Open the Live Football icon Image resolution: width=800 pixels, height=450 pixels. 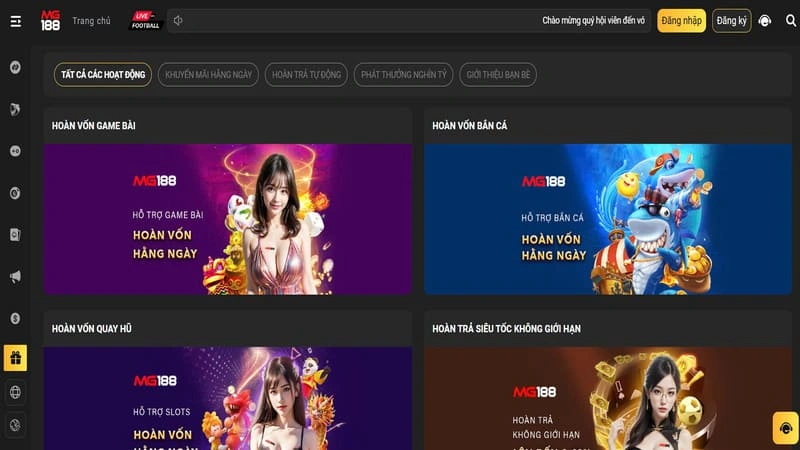point(145,21)
